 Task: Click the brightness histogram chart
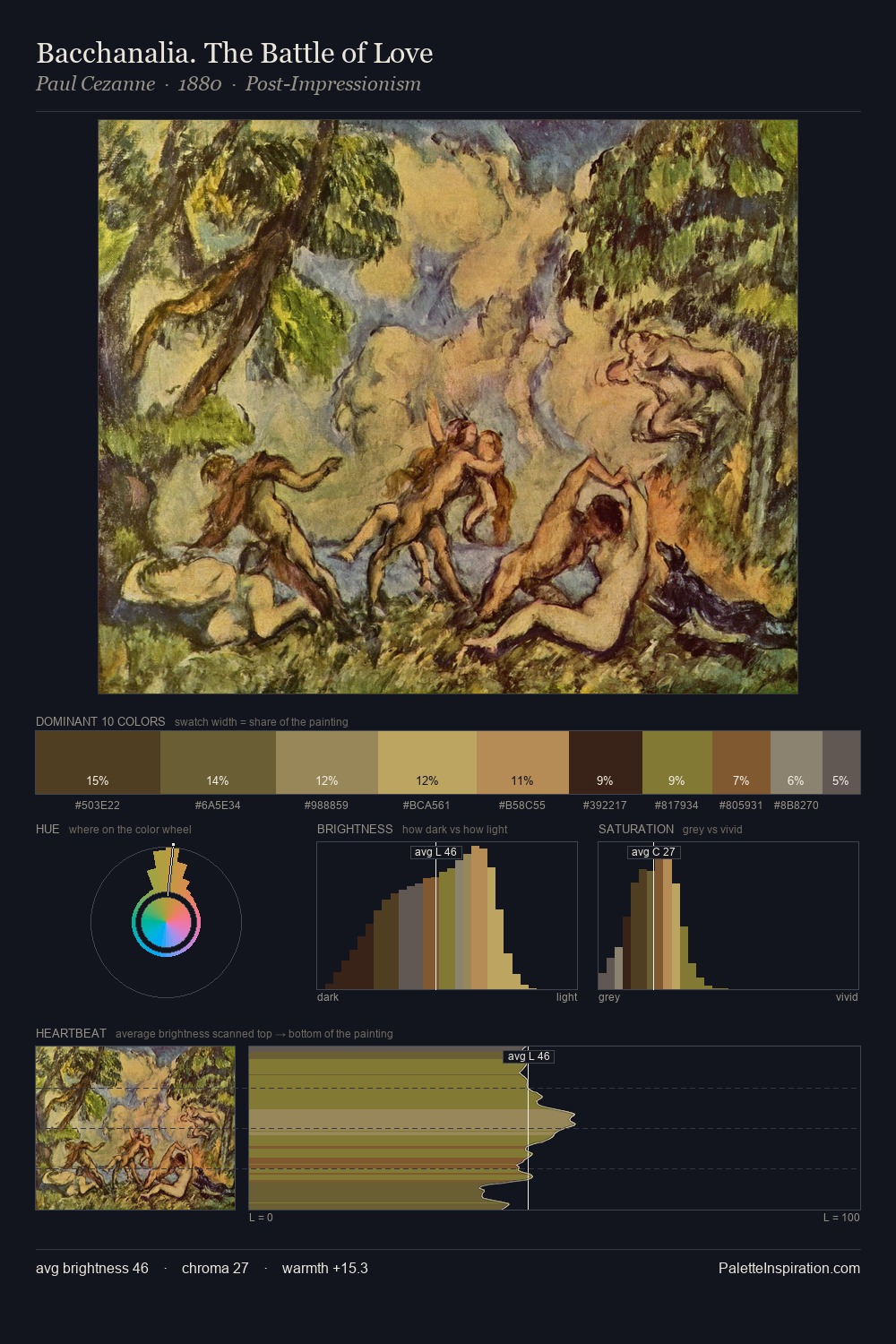click(x=447, y=916)
